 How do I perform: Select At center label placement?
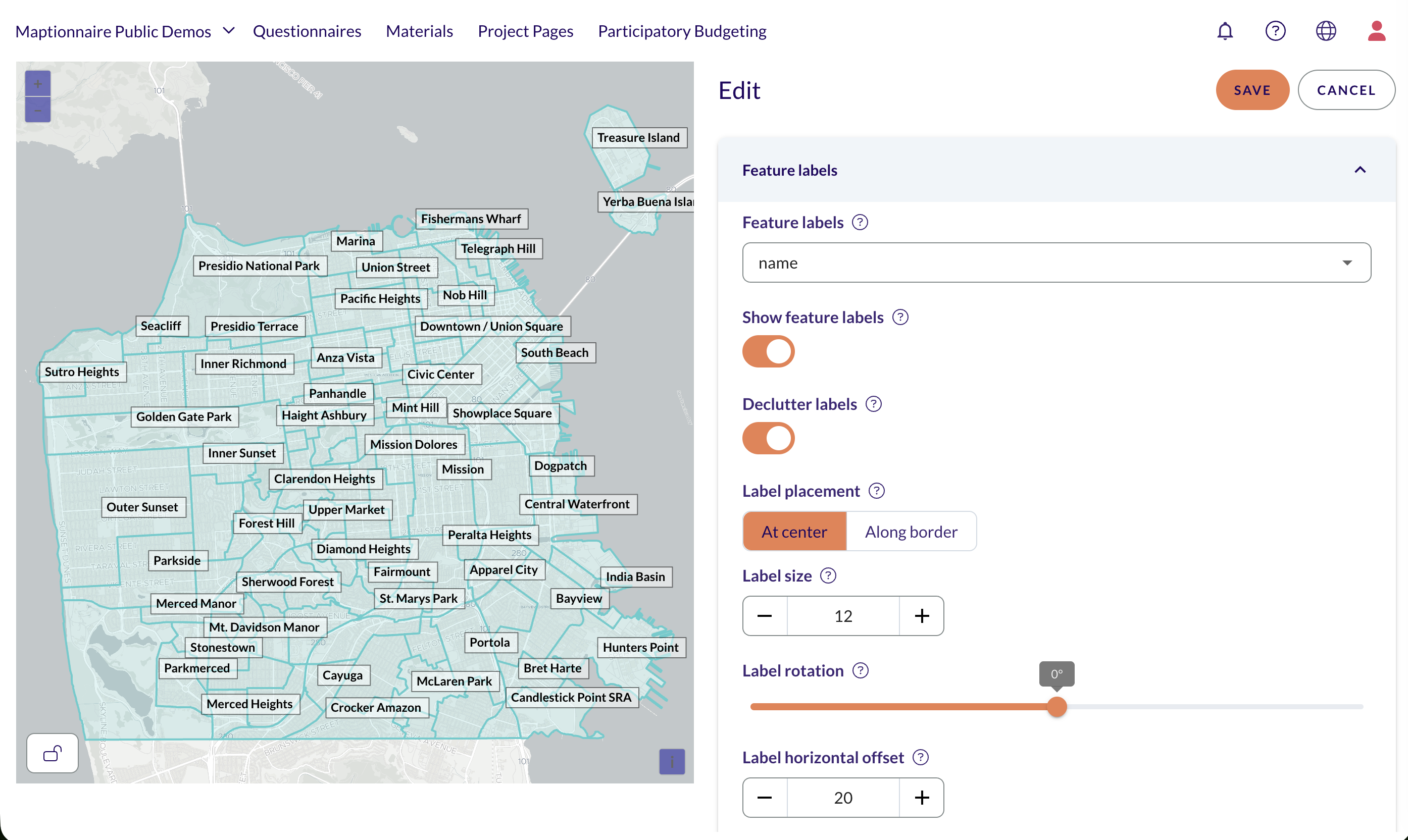[x=794, y=532]
